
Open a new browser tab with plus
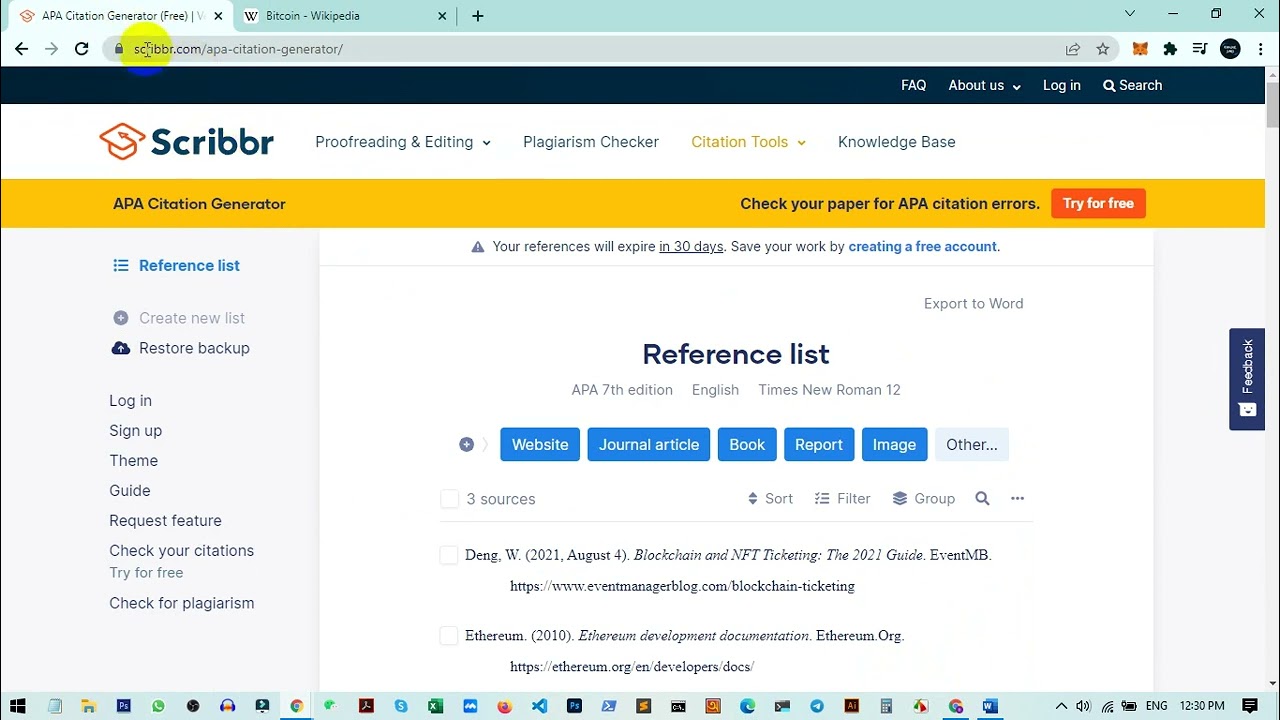coord(478,16)
